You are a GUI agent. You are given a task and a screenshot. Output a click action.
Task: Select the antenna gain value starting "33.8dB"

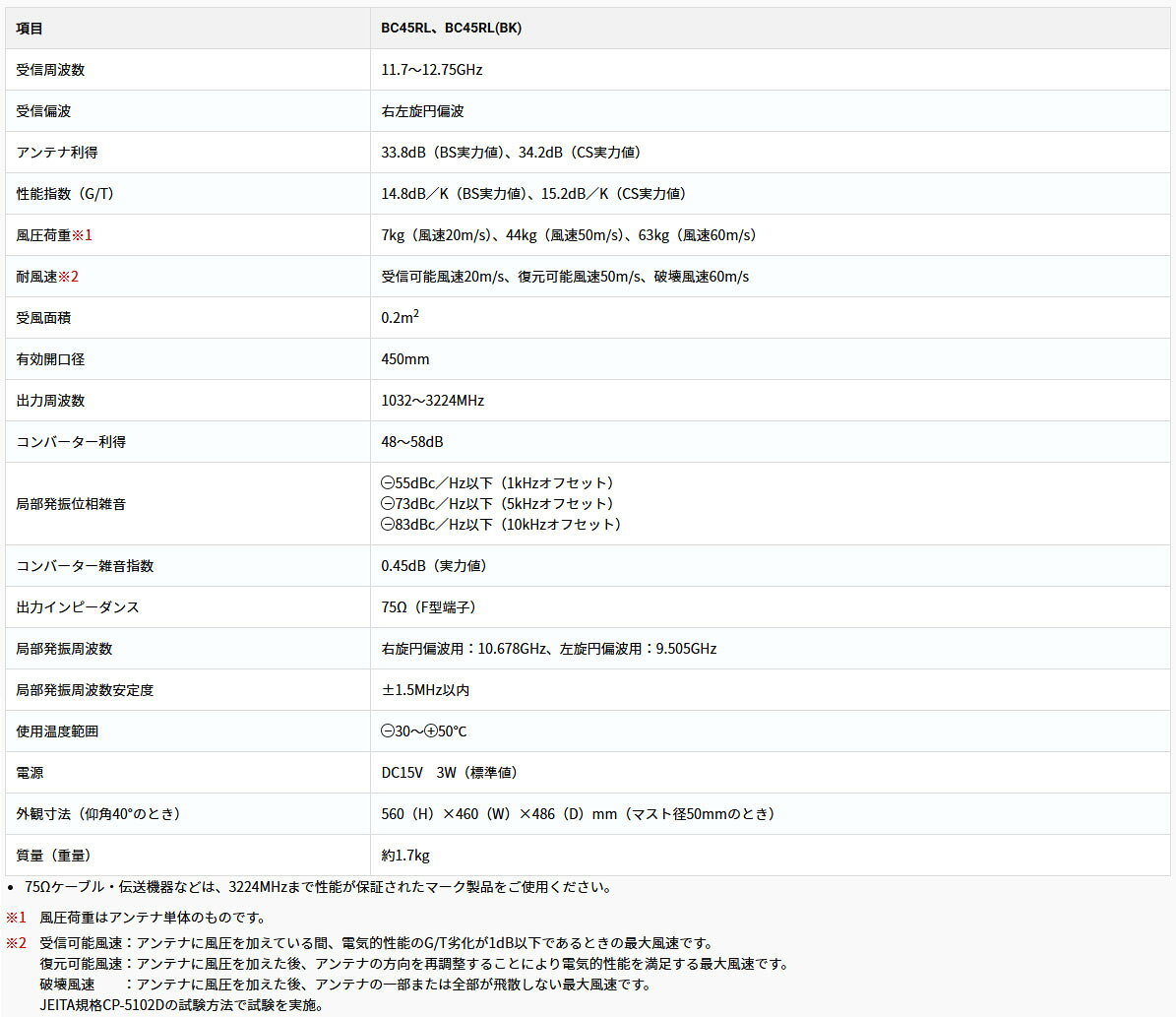point(514,153)
